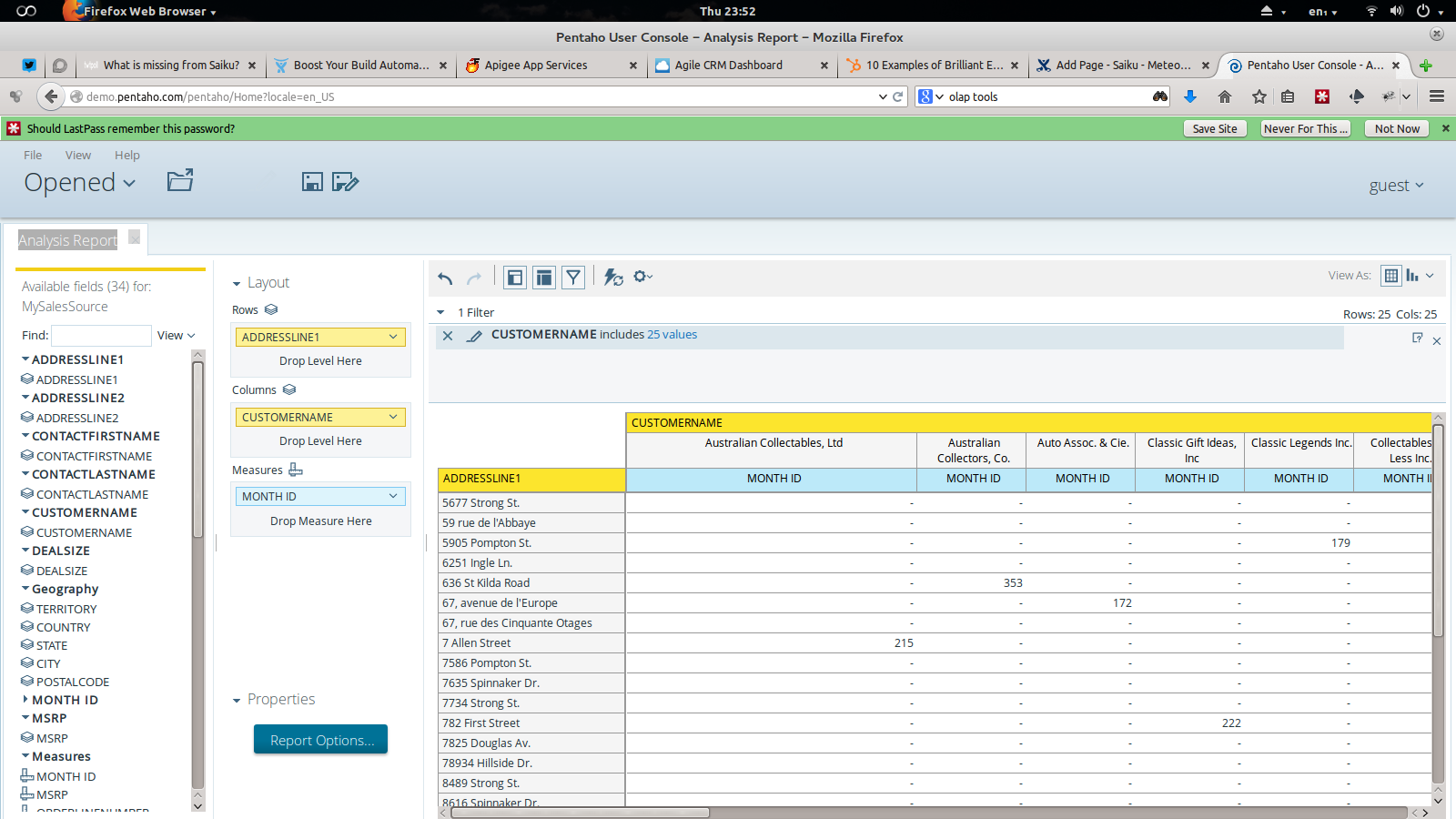Toggle the filter panel funnel icon

pos(573,278)
